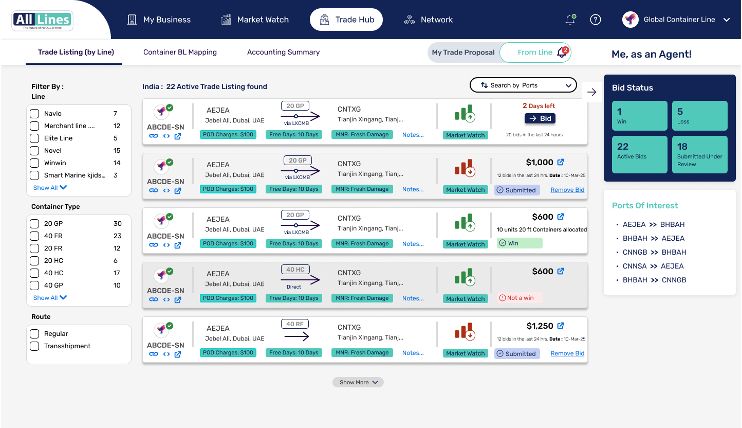Image resolution: width=742 pixels, height=428 pixels.
Task: Click the My Business building icon
Action: pos(132,19)
